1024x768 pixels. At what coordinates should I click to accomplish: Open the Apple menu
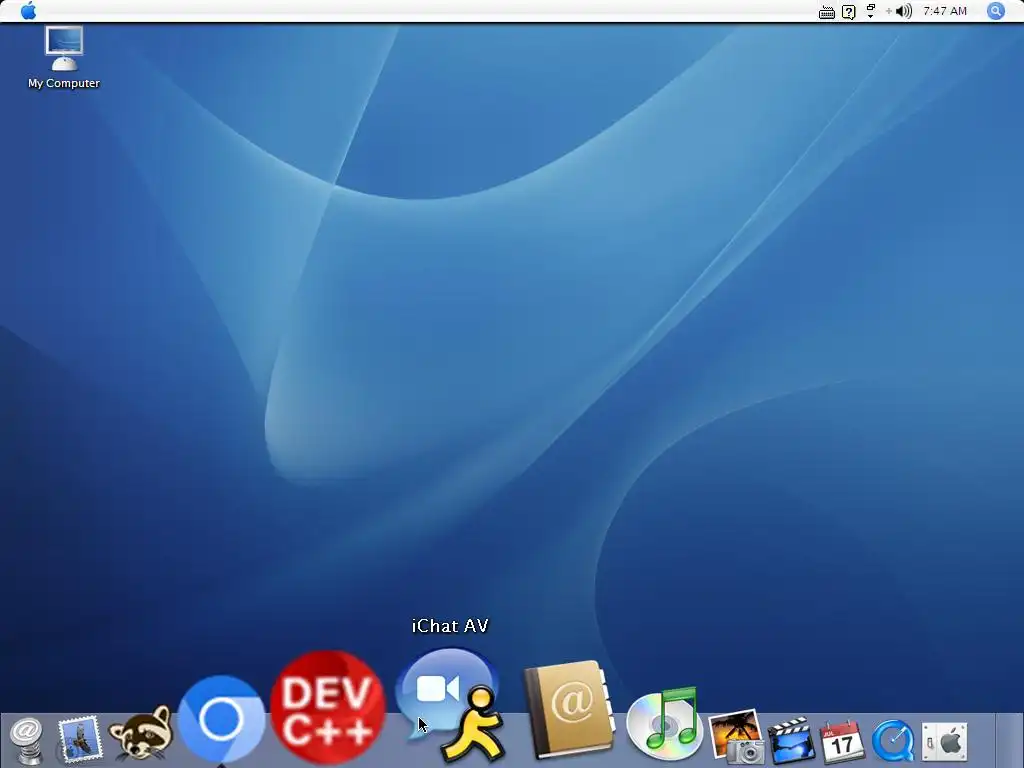(28, 10)
